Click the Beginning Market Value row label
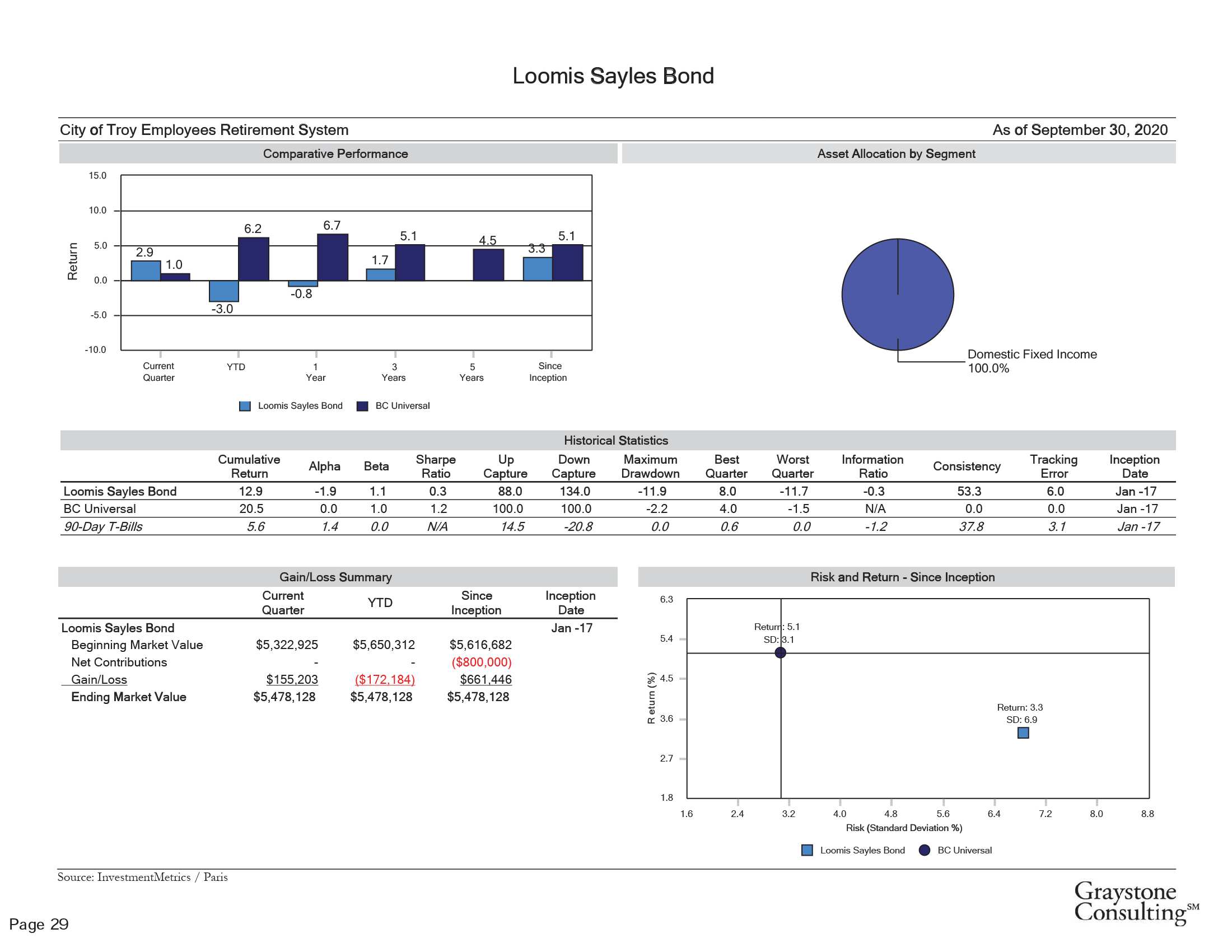 click(x=137, y=645)
